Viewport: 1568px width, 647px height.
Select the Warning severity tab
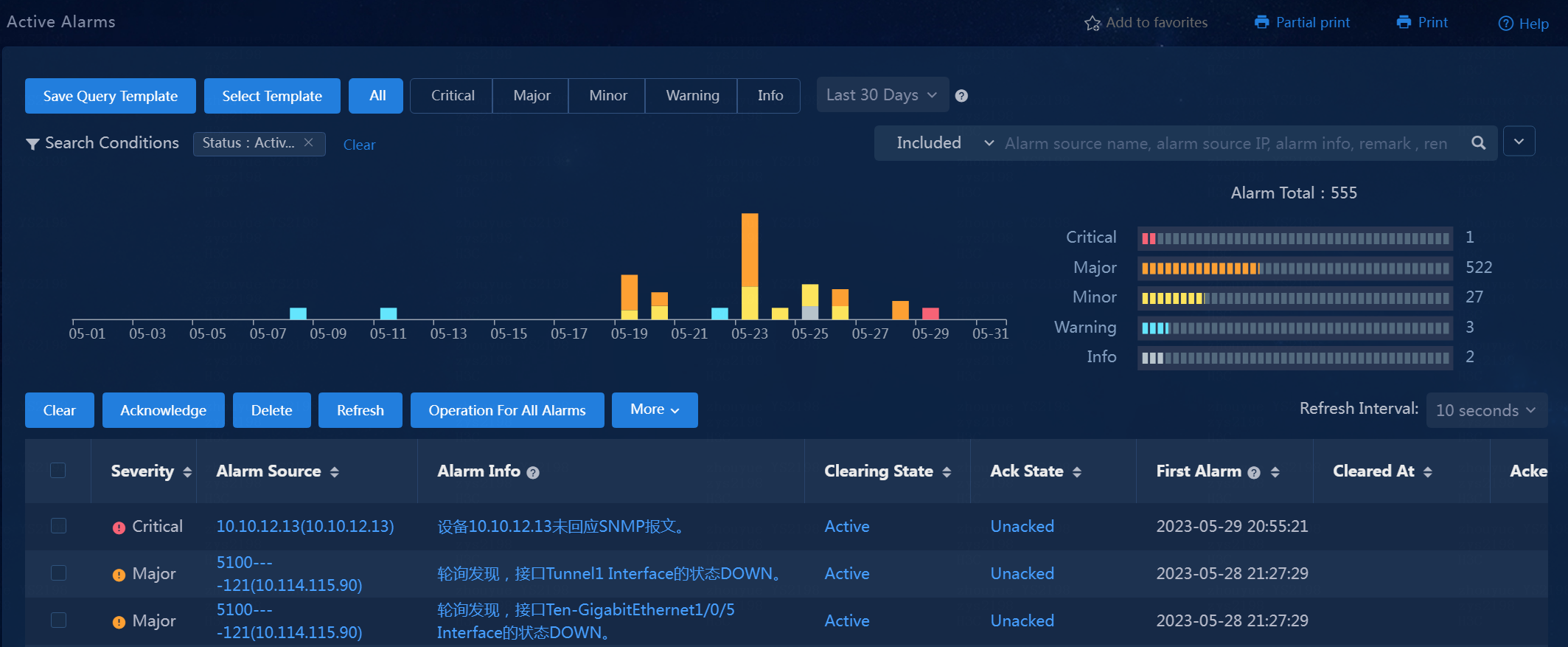[x=691, y=96]
